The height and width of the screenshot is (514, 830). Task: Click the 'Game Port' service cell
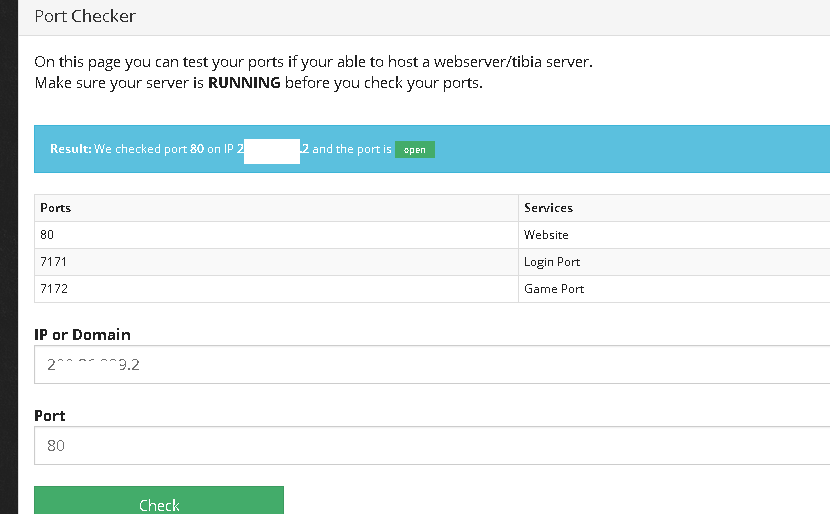coord(674,289)
